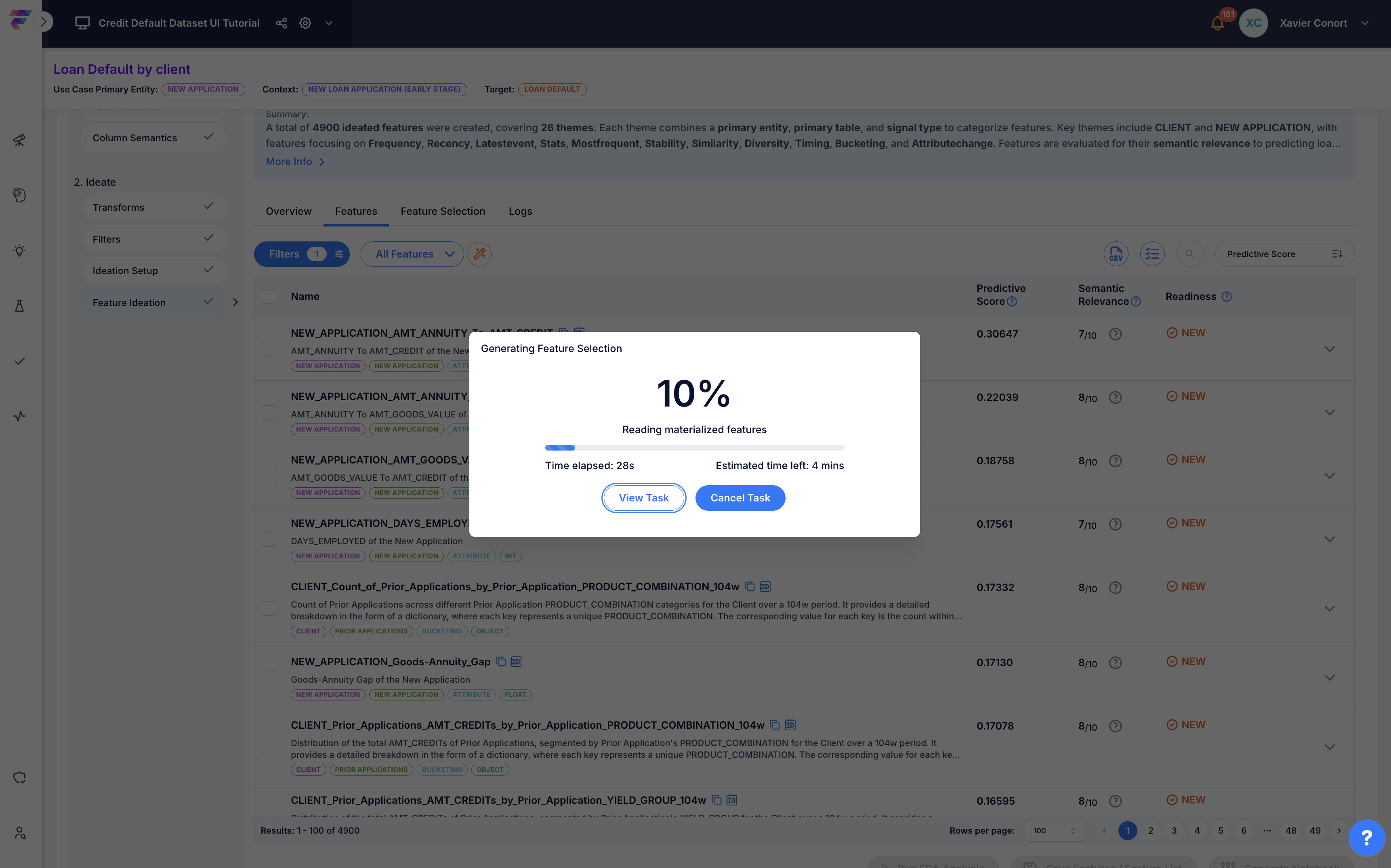Viewport: 1391px width, 868px height.
Task: Check the NEW_APPLICATION_DAYS_EMPLOYED row
Action: coord(269,539)
